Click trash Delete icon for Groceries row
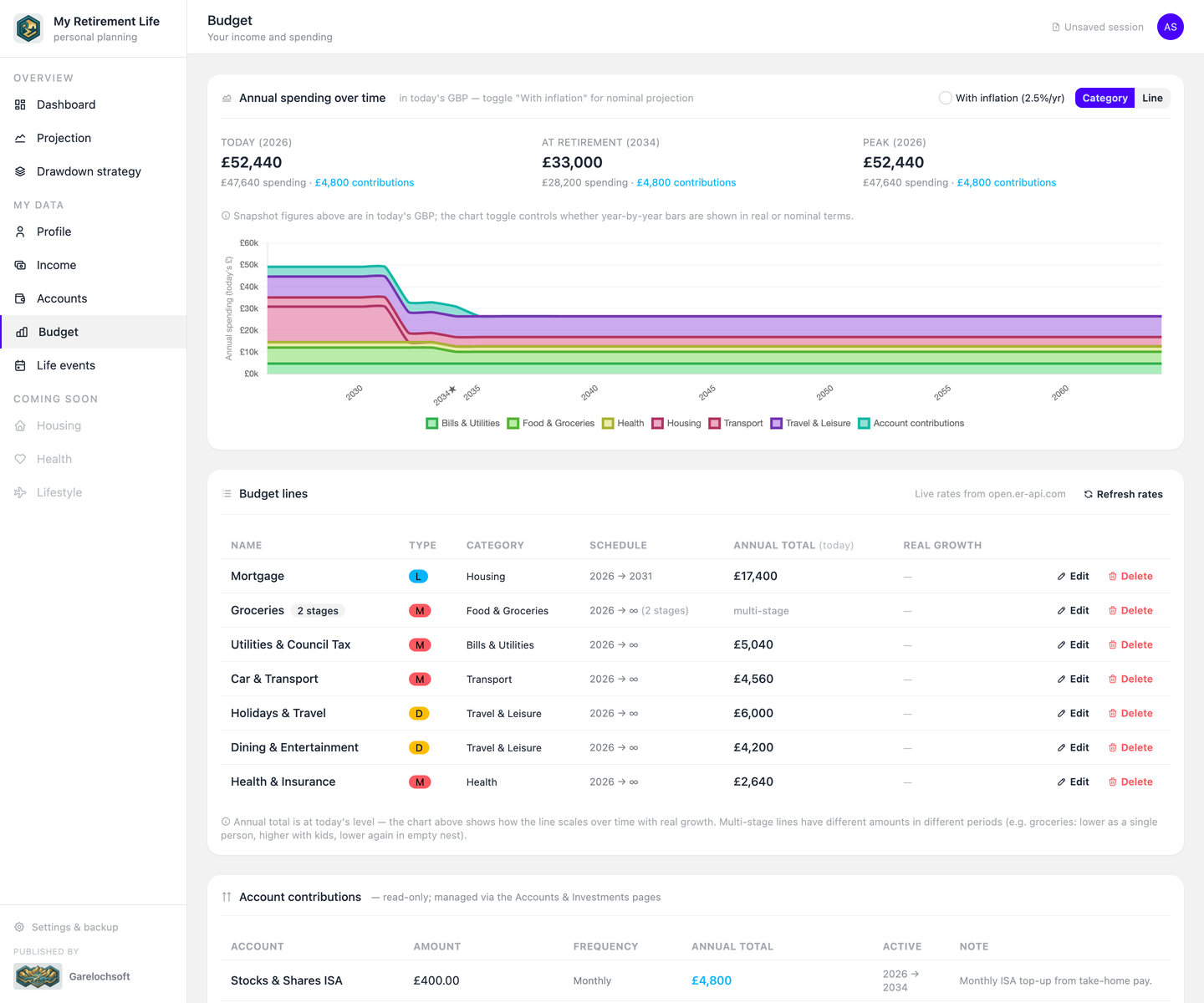This screenshot has width=1204, height=1003. point(1113,611)
